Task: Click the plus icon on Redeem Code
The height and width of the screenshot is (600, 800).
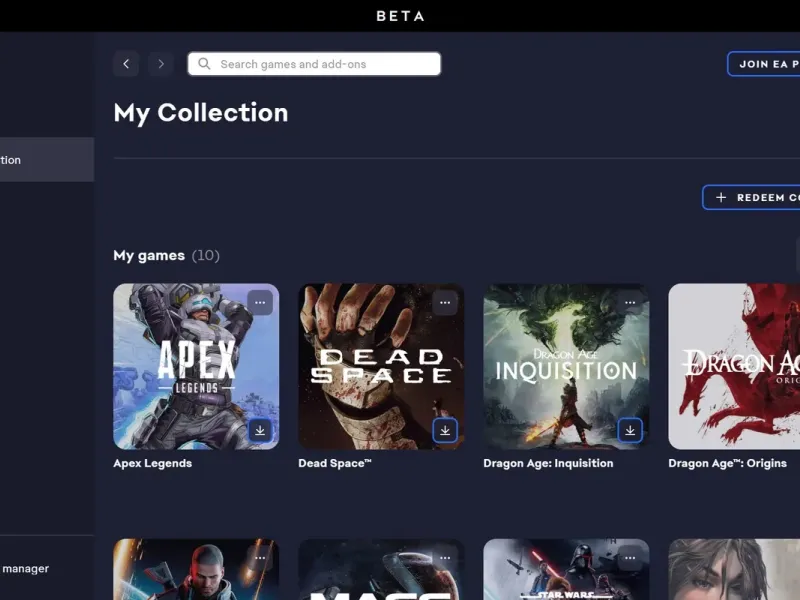Action: click(x=721, y=197)
